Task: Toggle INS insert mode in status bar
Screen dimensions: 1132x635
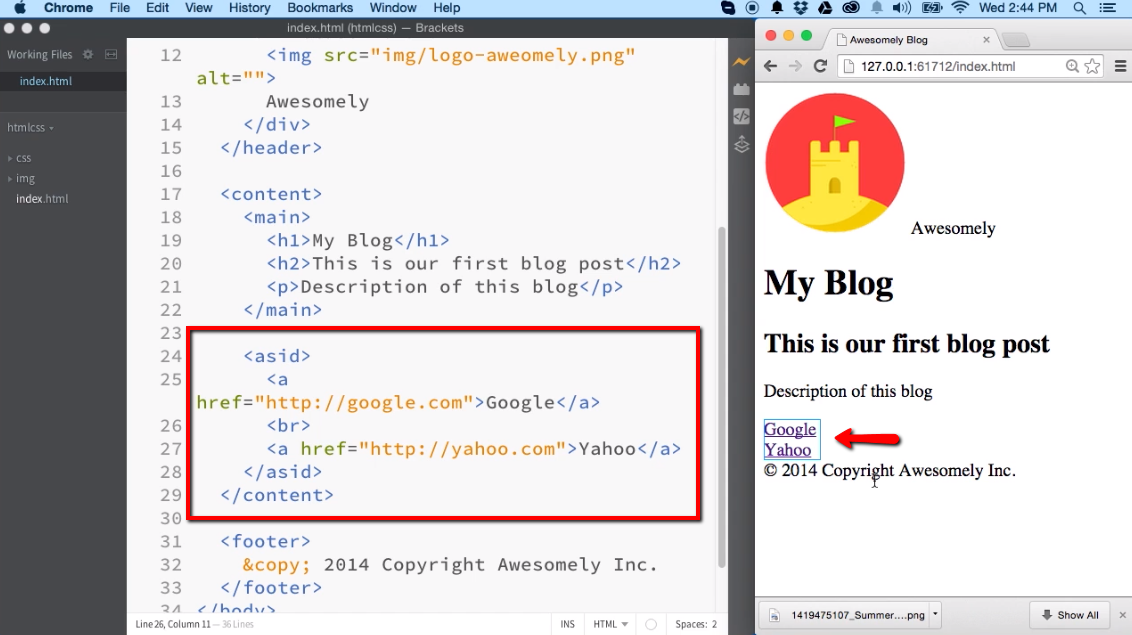Action: (567, 624)
